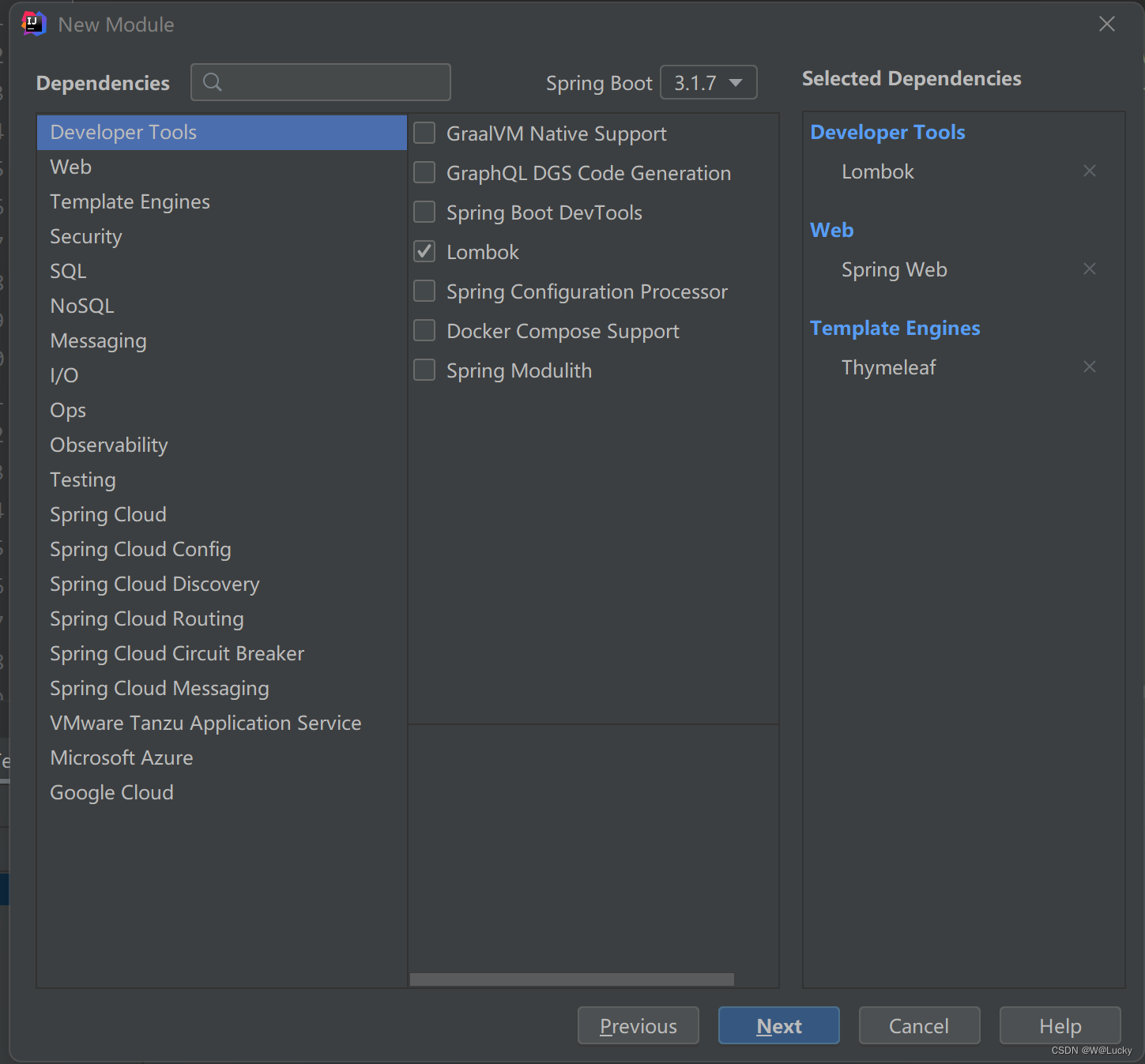Open Spring Cloud Messaging category
The image size is (1145, 1064).
pyautogui.click(x=222, y=688)
